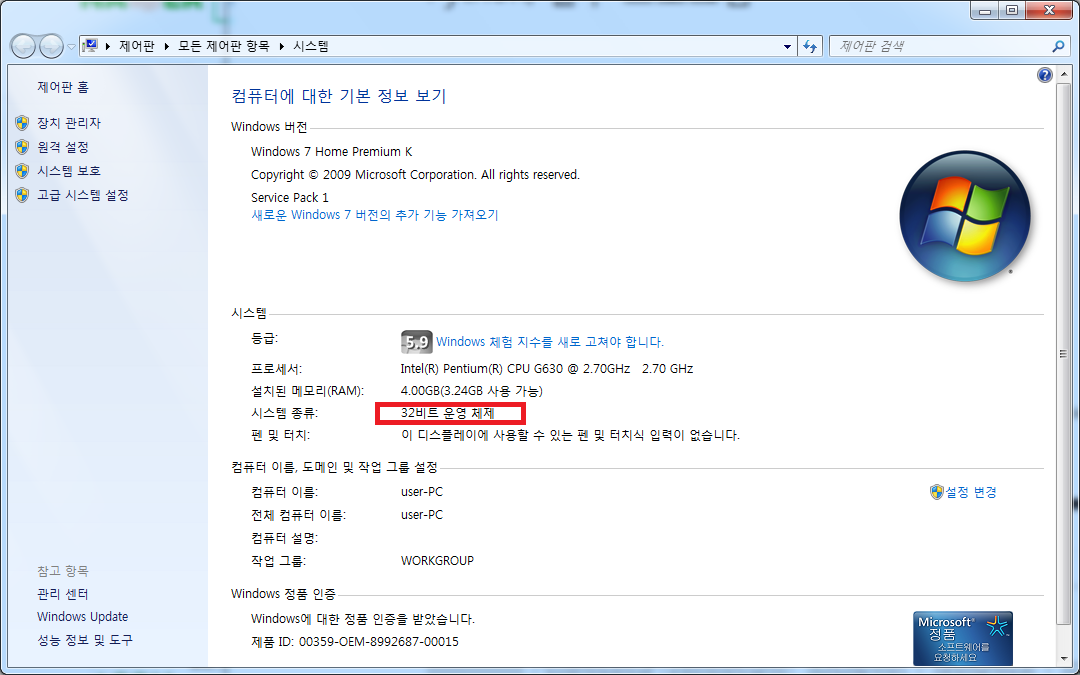Maximize the window with the restore button
The width and height of the screenshot is (1080, 675).
point(1012,10)
